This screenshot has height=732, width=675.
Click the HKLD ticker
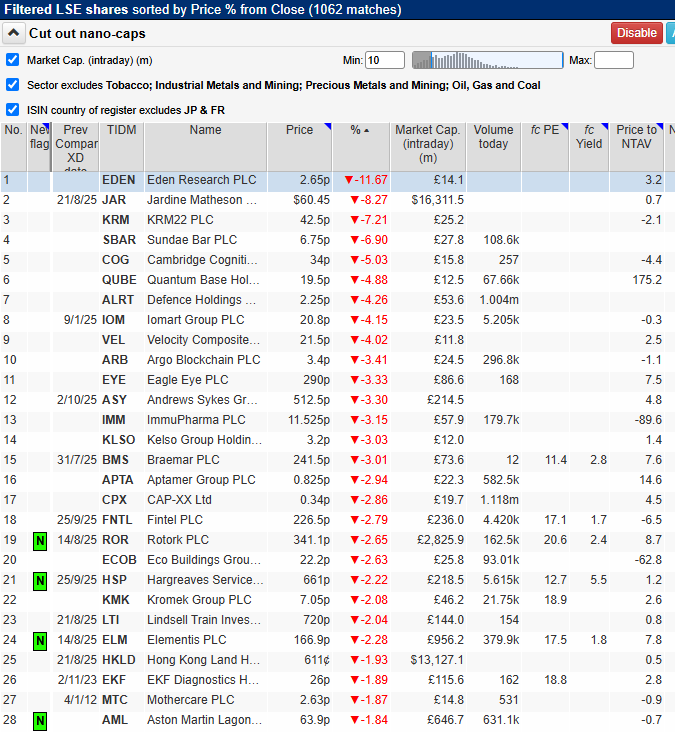[x=119, y=660]
